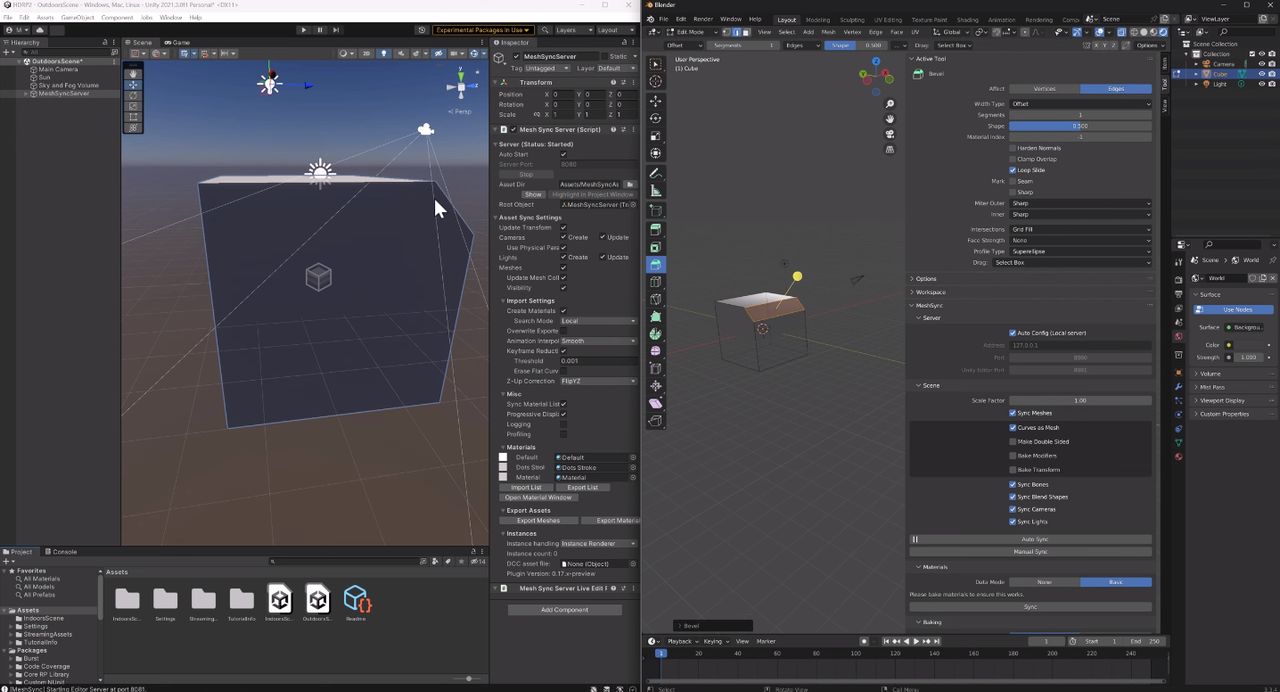
Task: Adjust the Bevel Shape slider
Action: [1080, 126]
